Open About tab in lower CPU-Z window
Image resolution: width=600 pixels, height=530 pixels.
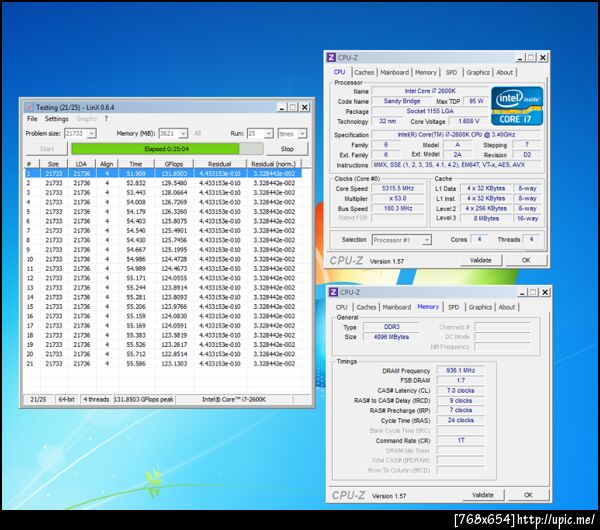507,307
